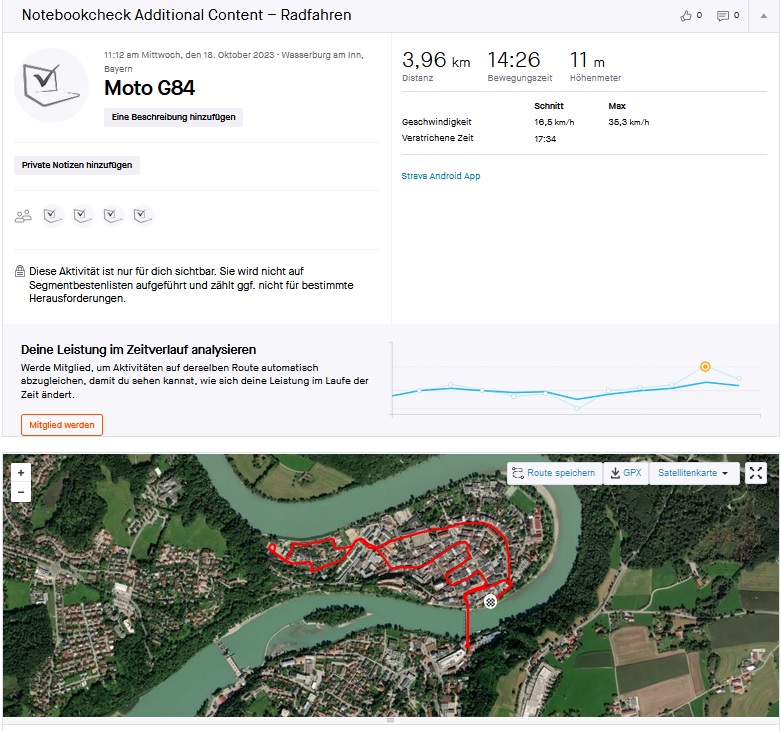The width and height of the screenshot is (781, 731).
Task: Zoom out on the map with minus
Action: pos(21,492)
